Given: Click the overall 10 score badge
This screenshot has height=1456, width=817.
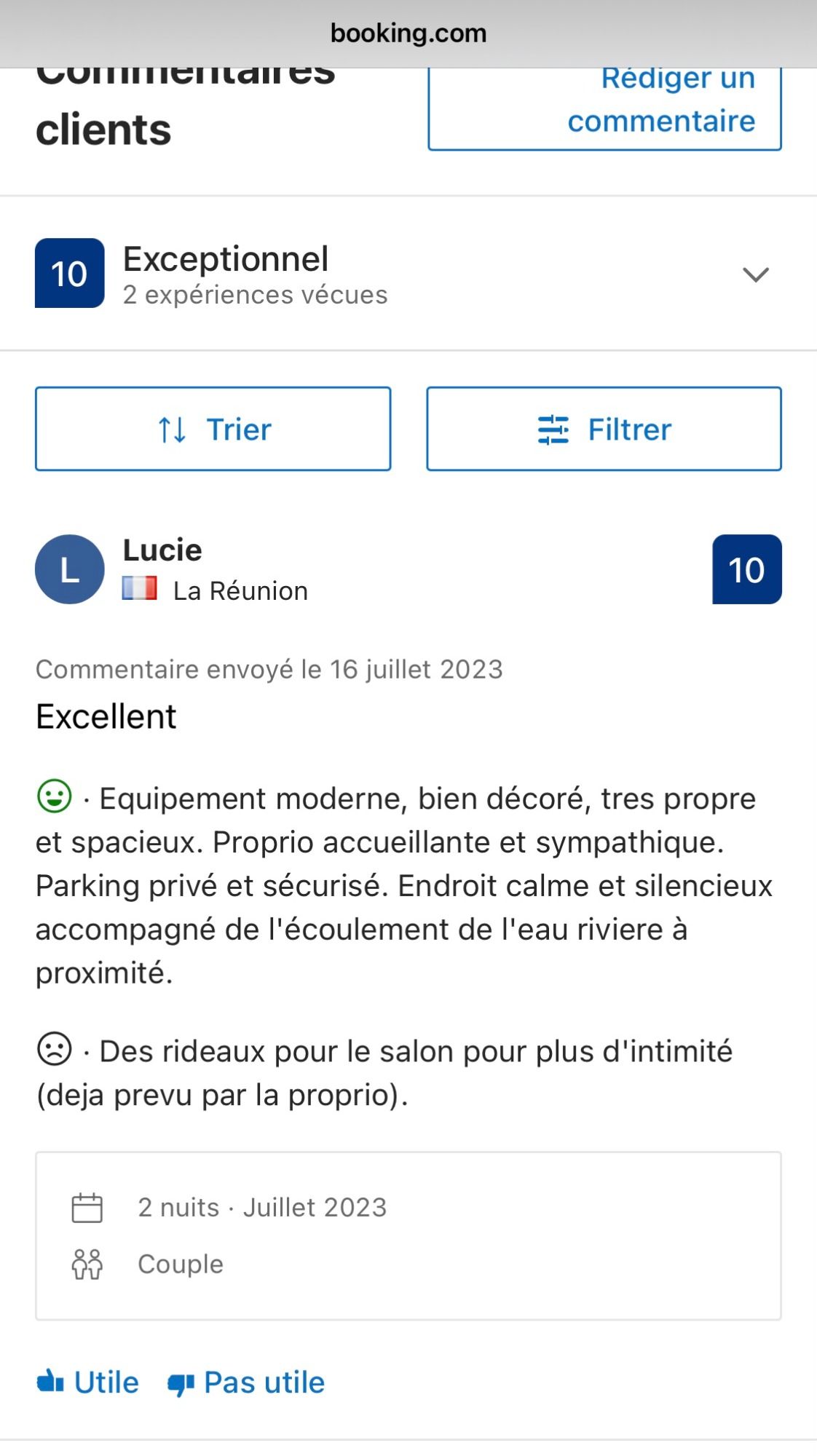Looking at the screenshot, I should (x=70, y=273).
